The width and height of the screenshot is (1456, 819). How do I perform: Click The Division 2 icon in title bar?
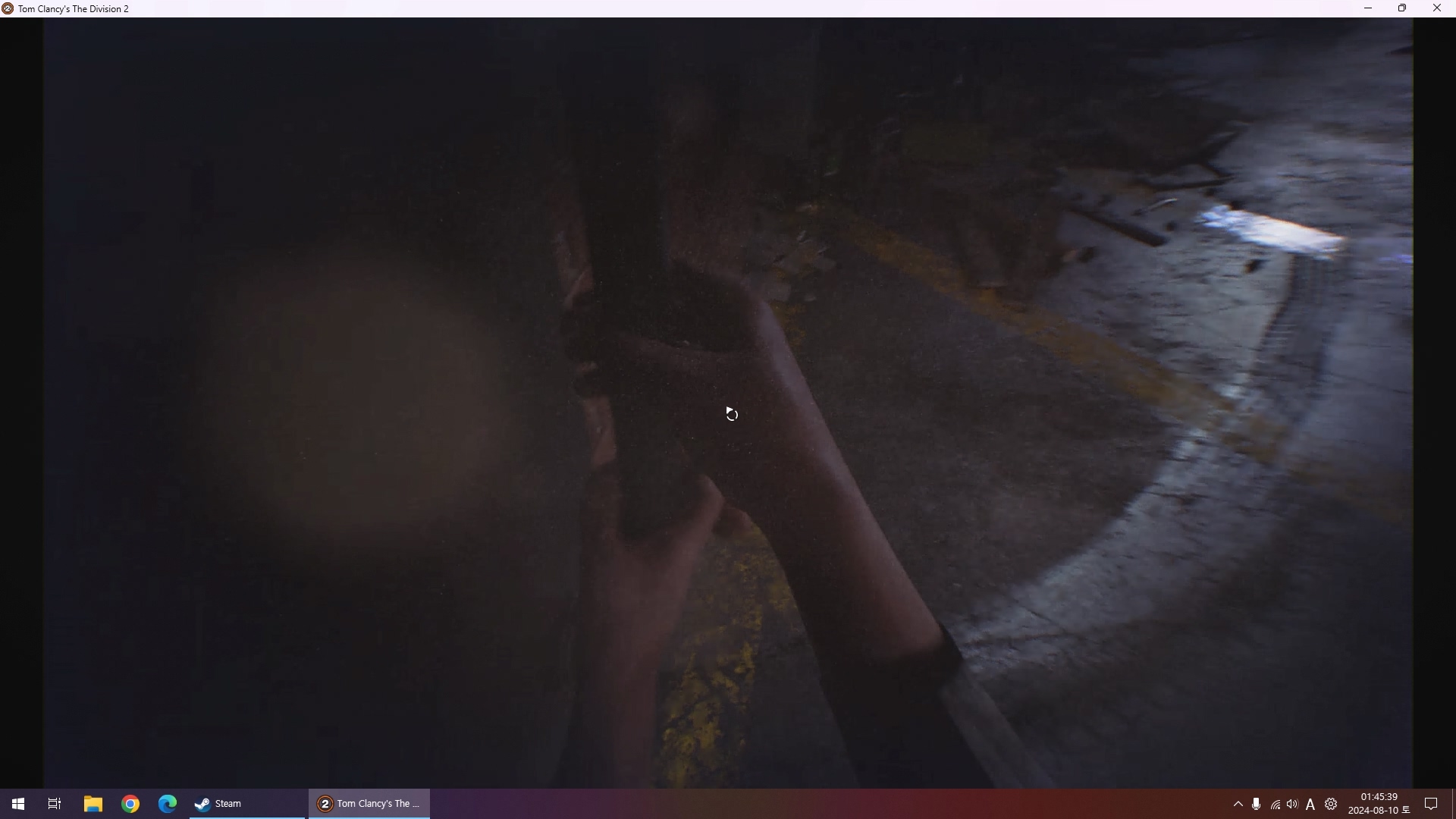(x=8, y=8)
